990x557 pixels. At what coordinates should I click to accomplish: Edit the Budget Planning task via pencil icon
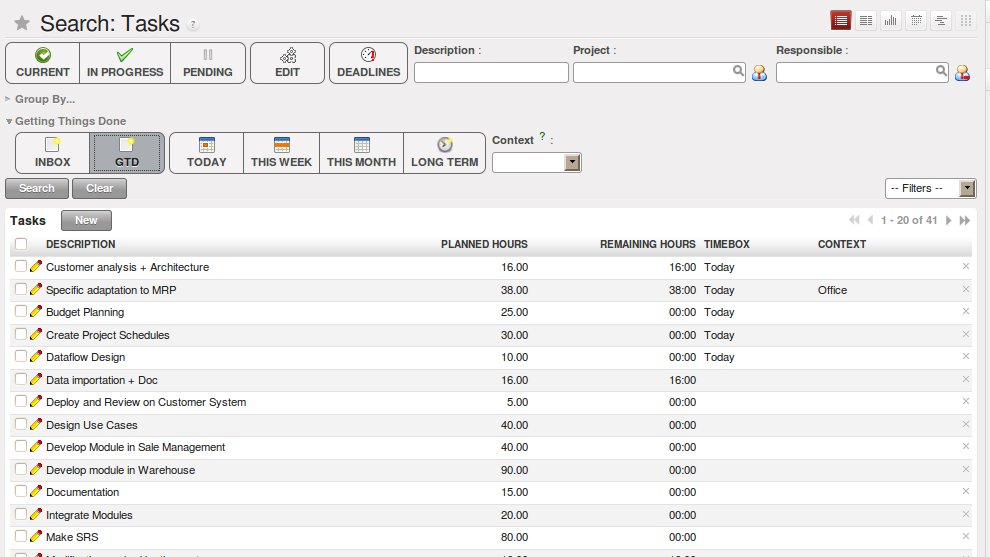(36, 312)
